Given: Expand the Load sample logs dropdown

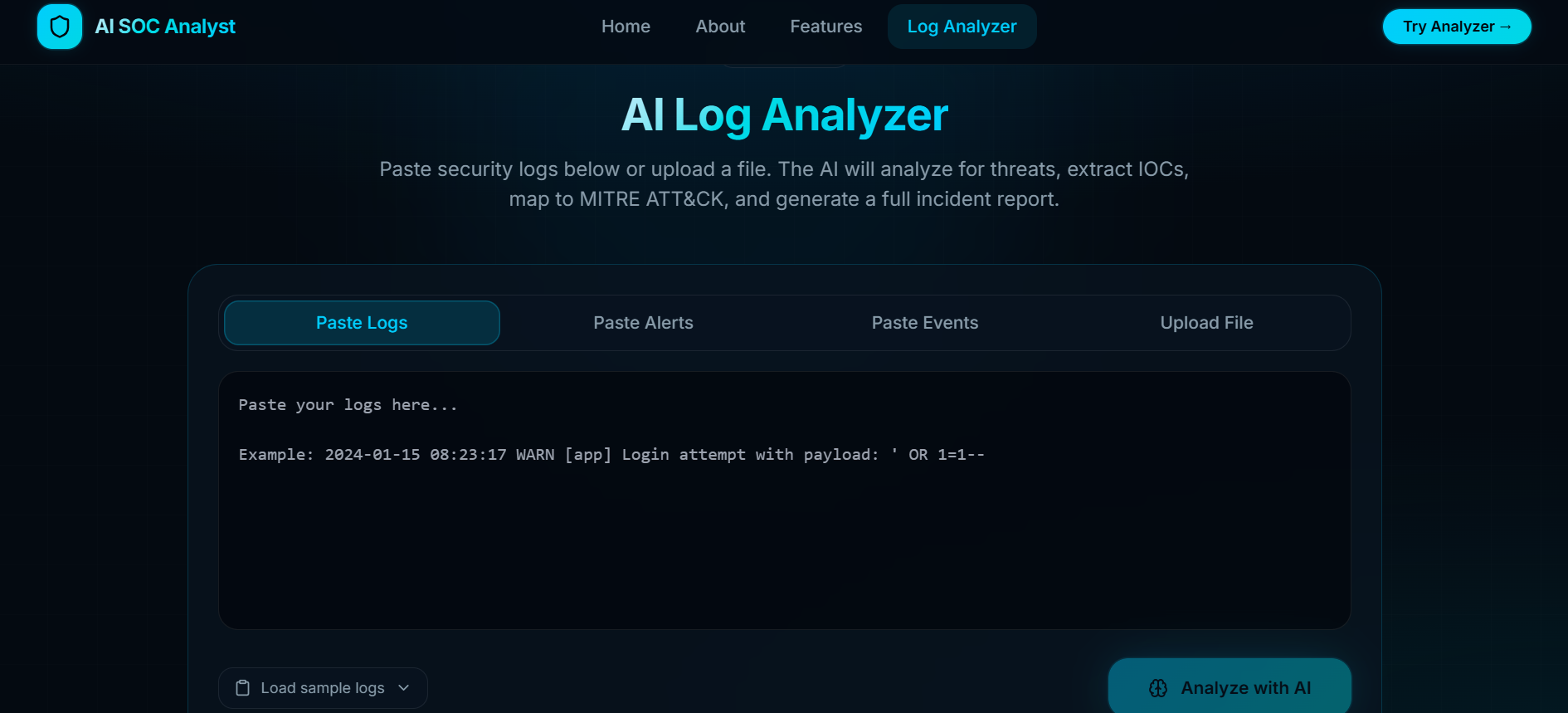Looking at the screenshot, I should (323, 688).
